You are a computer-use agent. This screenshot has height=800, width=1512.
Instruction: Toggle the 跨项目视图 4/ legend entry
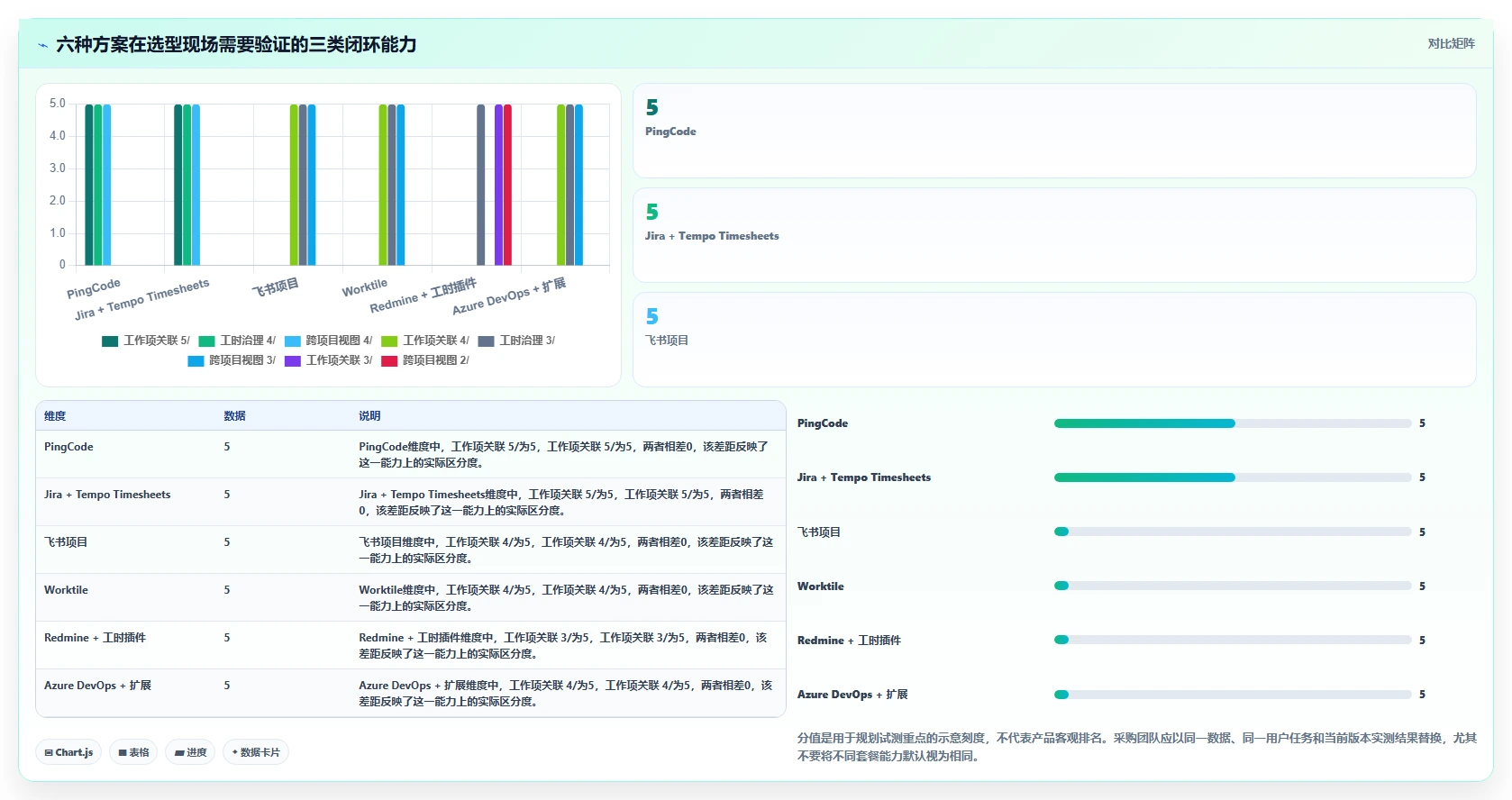click(328, 341)
